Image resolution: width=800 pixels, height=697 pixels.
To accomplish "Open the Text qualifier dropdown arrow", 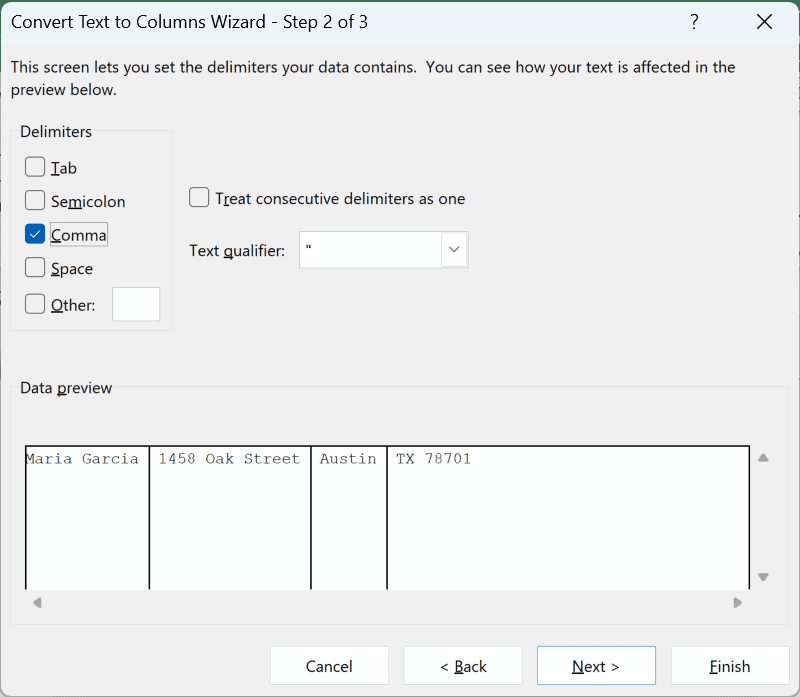I will point(454,250).
